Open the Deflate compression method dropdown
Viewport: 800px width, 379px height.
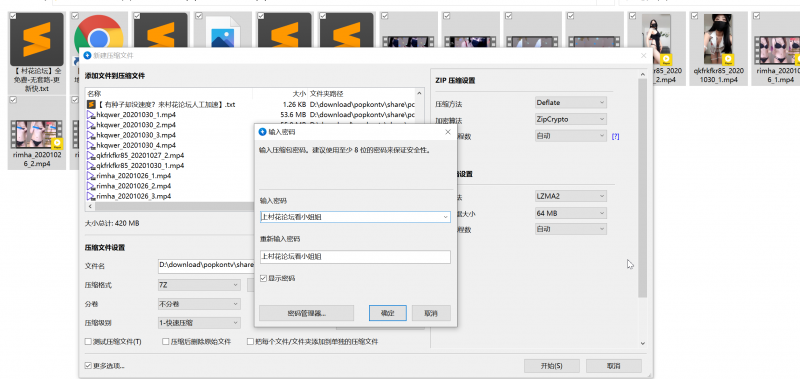[x=570, y=103]
